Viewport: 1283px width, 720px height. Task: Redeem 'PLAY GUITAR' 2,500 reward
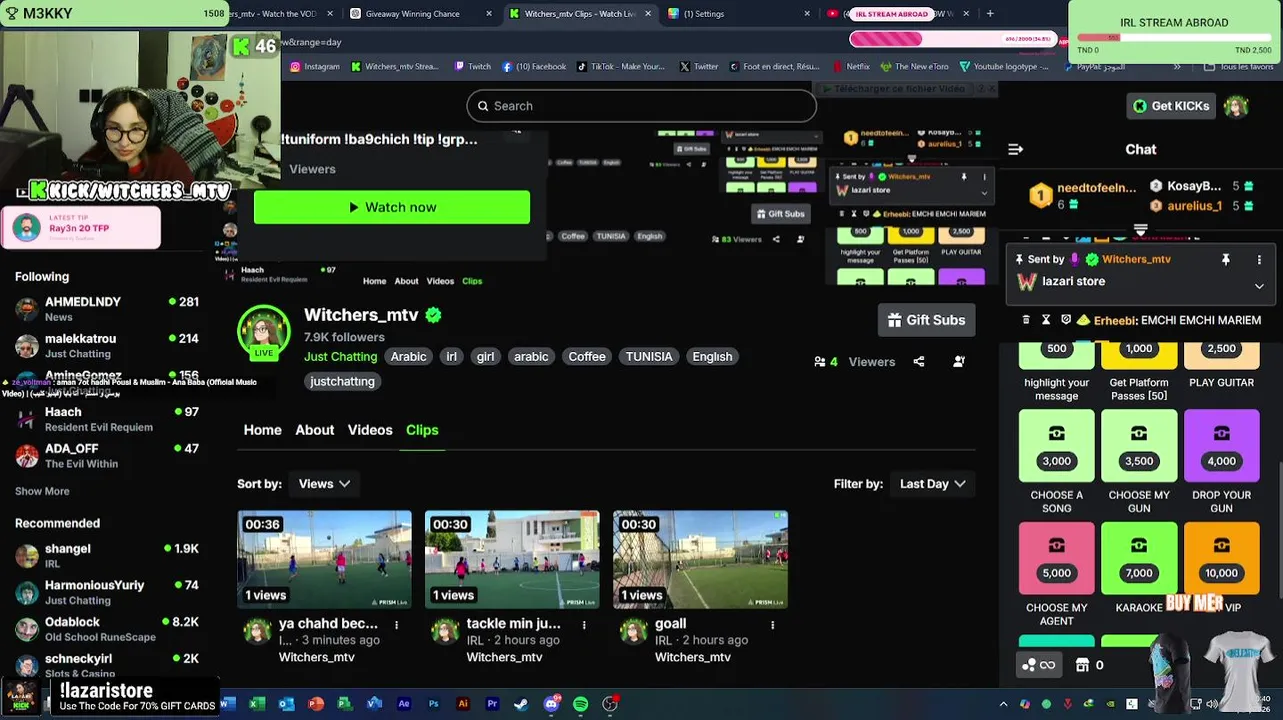coord(1221,355)
